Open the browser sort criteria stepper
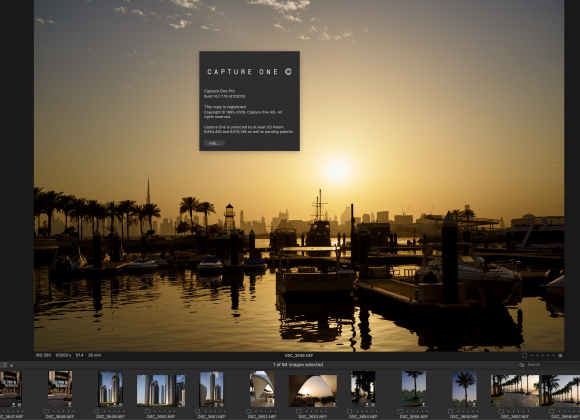Viewport: 580px width, 420px height. (x=4, y=365)
